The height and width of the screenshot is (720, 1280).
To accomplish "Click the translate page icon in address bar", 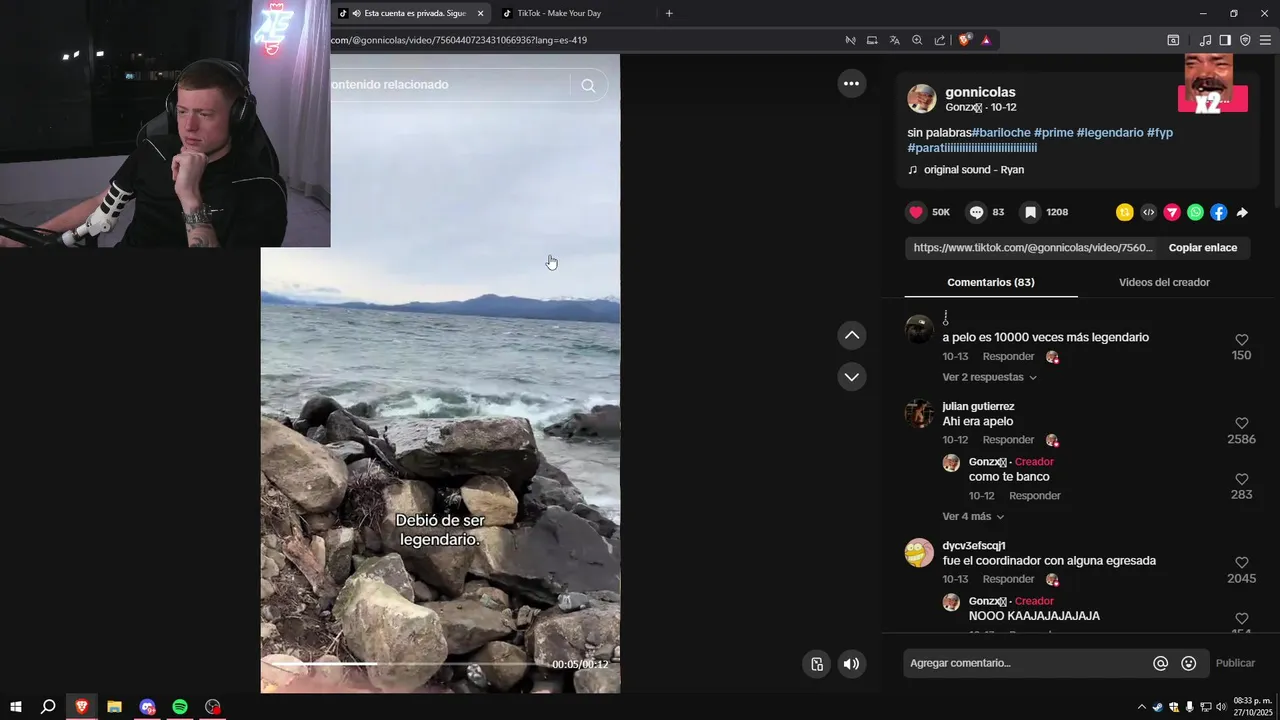I will pyautogui.click(x=894, y=40).
